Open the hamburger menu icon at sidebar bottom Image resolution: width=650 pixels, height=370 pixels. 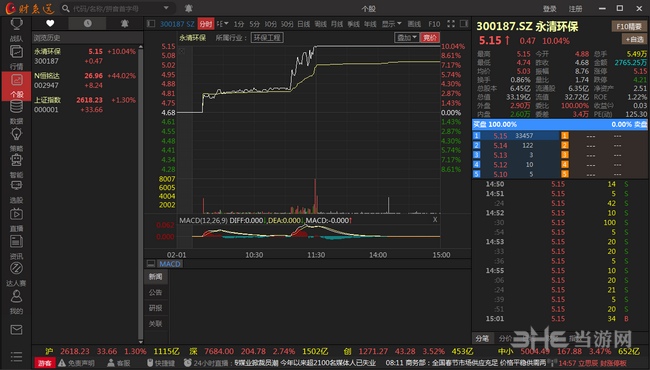coord(16,356)
